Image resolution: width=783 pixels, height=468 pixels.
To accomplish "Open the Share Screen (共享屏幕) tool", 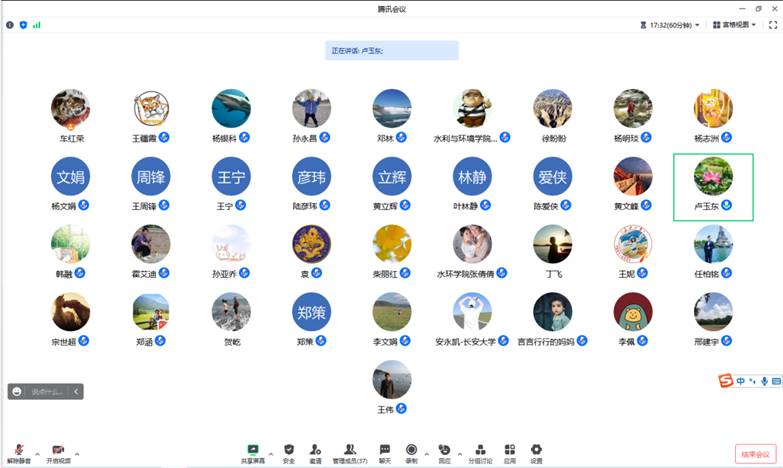I will click(x=254, y=453).
